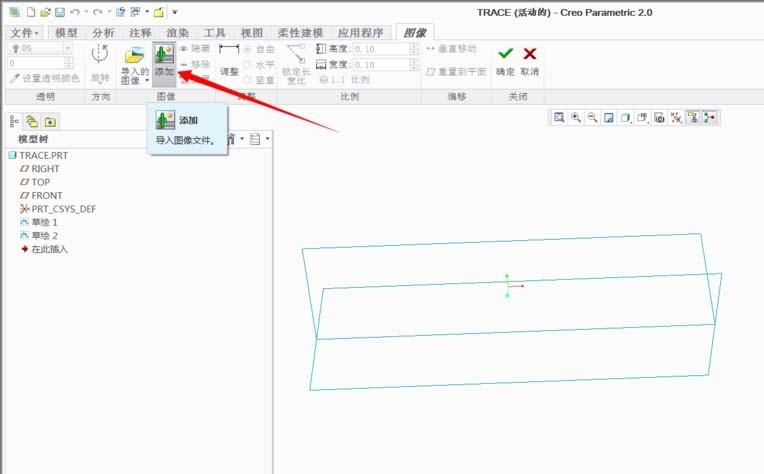Click the 添加 add image icon

pos(164,61)
